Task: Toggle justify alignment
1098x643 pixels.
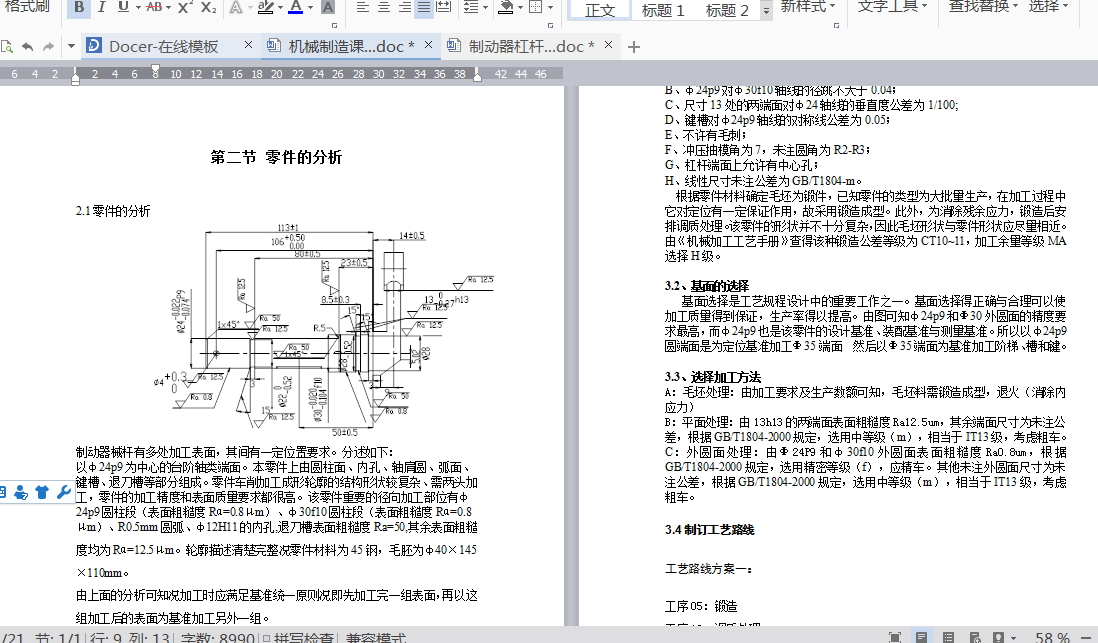Action: (x=424, y=8)
